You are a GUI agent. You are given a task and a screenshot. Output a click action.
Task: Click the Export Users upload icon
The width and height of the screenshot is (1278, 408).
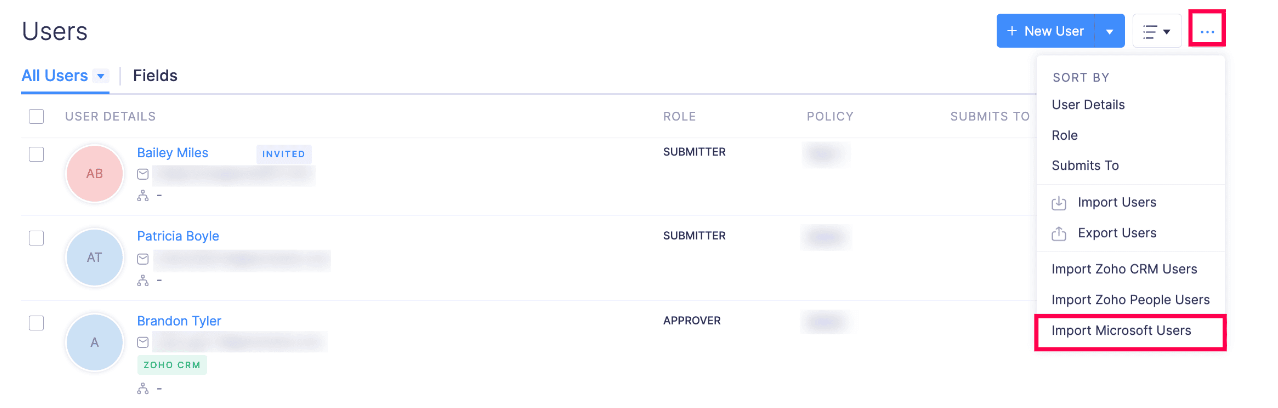[1059, 233]
